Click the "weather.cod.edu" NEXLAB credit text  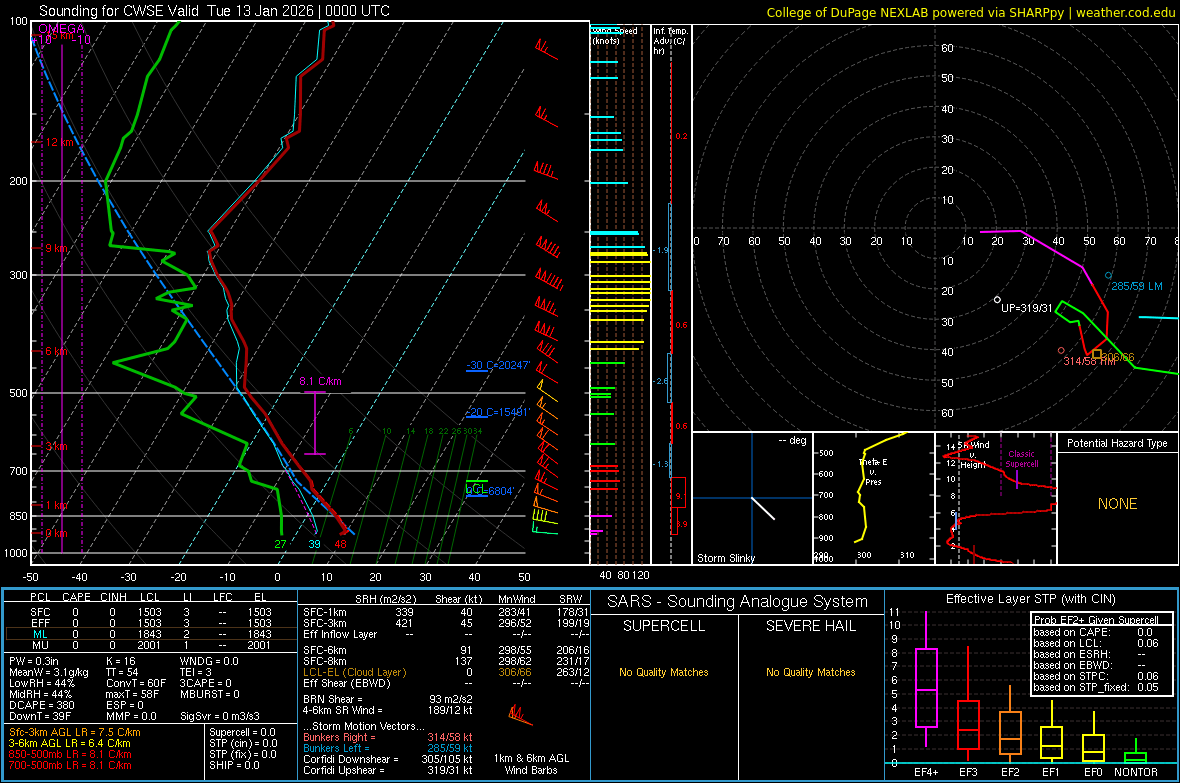[1124, 12]
